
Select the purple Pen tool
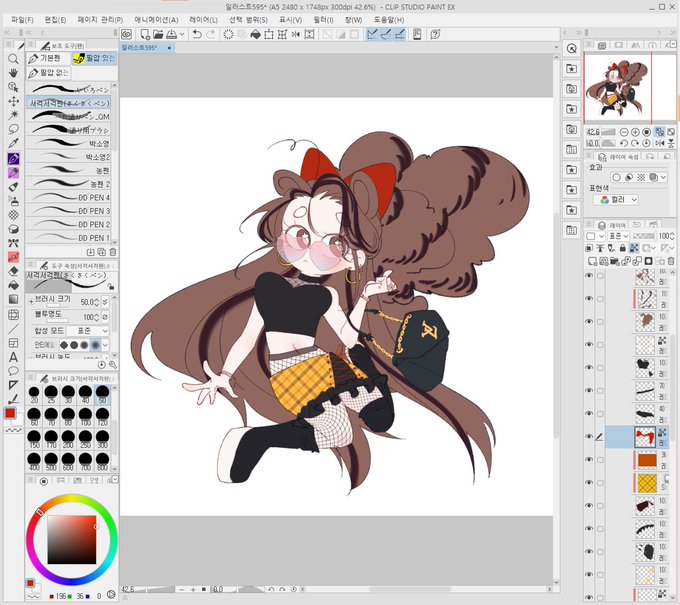click(13, 158)
